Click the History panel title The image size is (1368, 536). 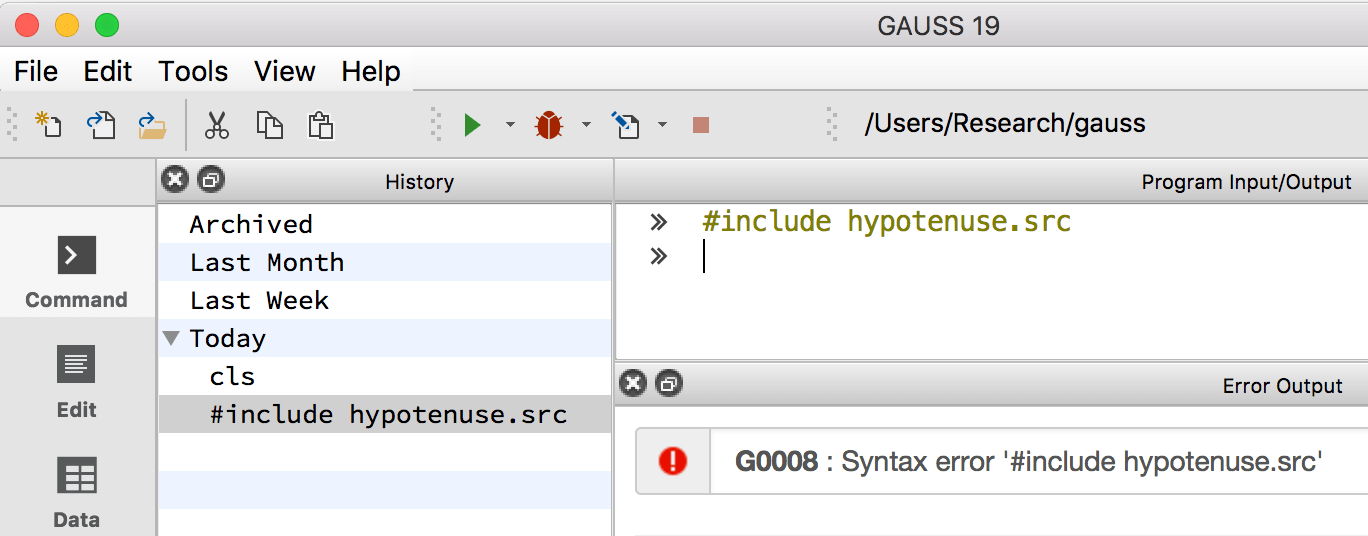(419, 182)
